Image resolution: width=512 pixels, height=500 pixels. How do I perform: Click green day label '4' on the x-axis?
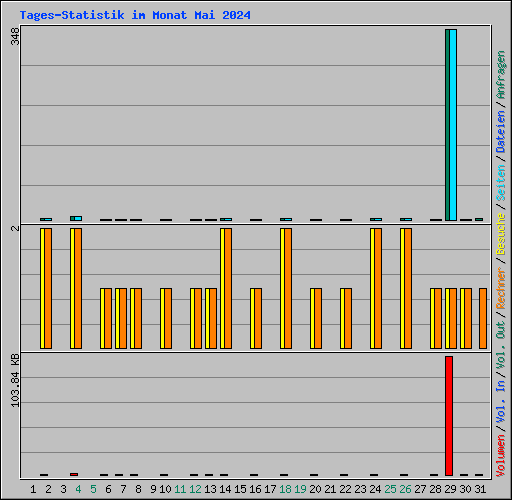click(78, 489)
